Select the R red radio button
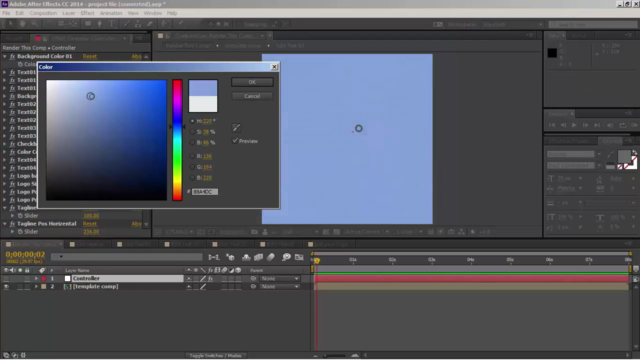Viewport: 640px width, 360px height. tap(192, 156)
